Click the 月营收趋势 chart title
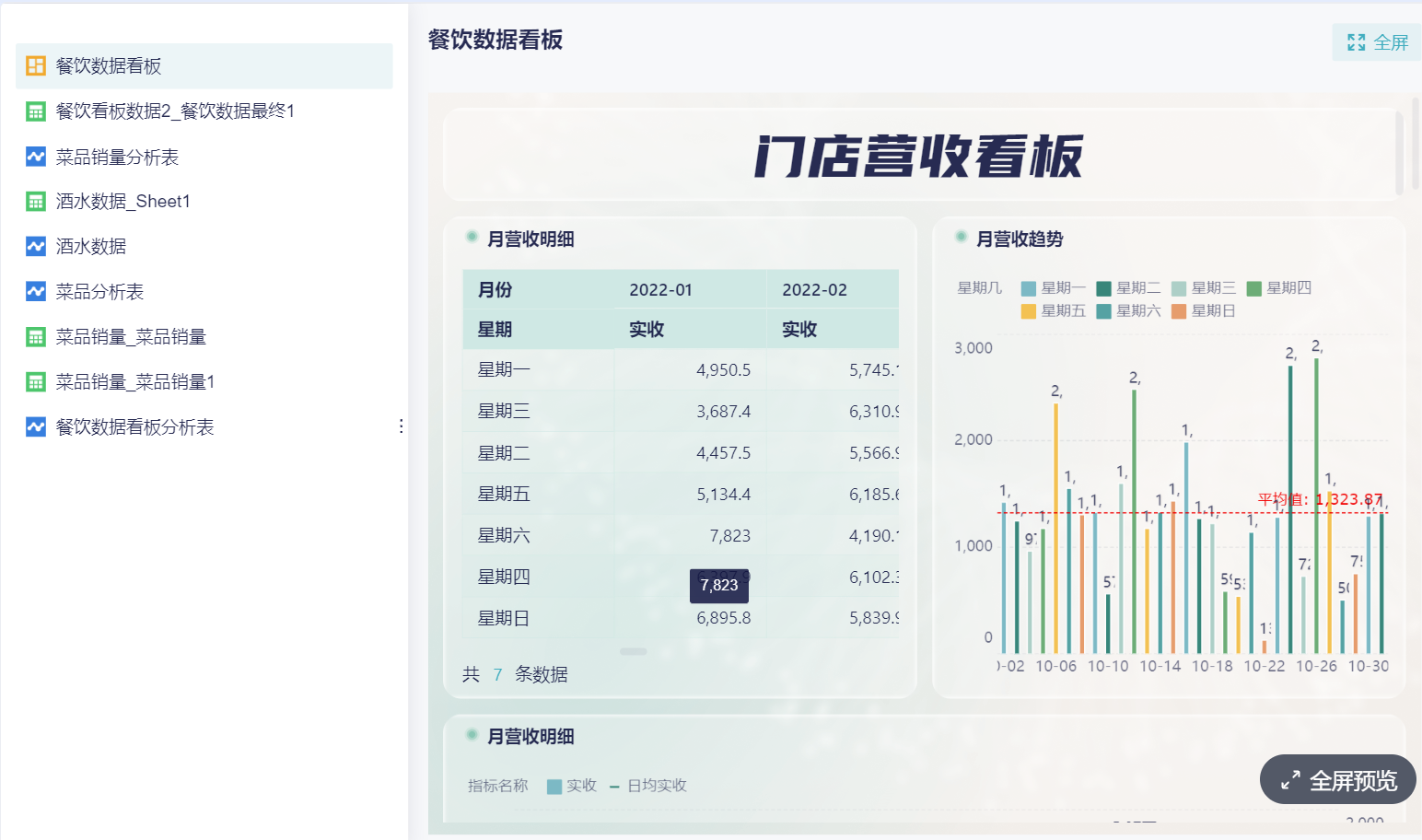 click(1020, 239)
